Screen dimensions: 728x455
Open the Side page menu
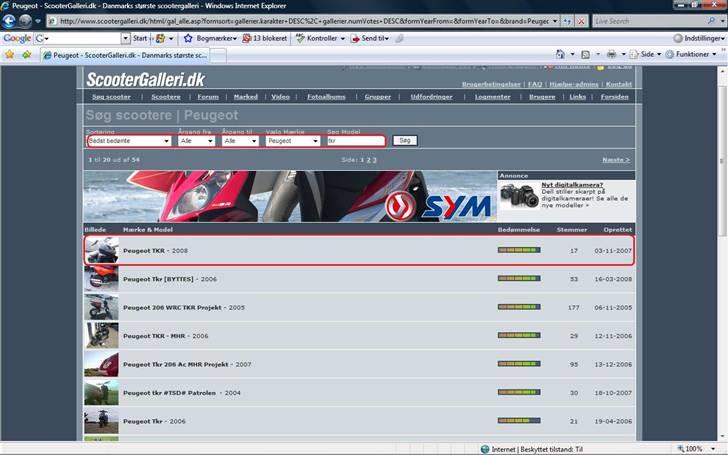click(x=645, y=54)
